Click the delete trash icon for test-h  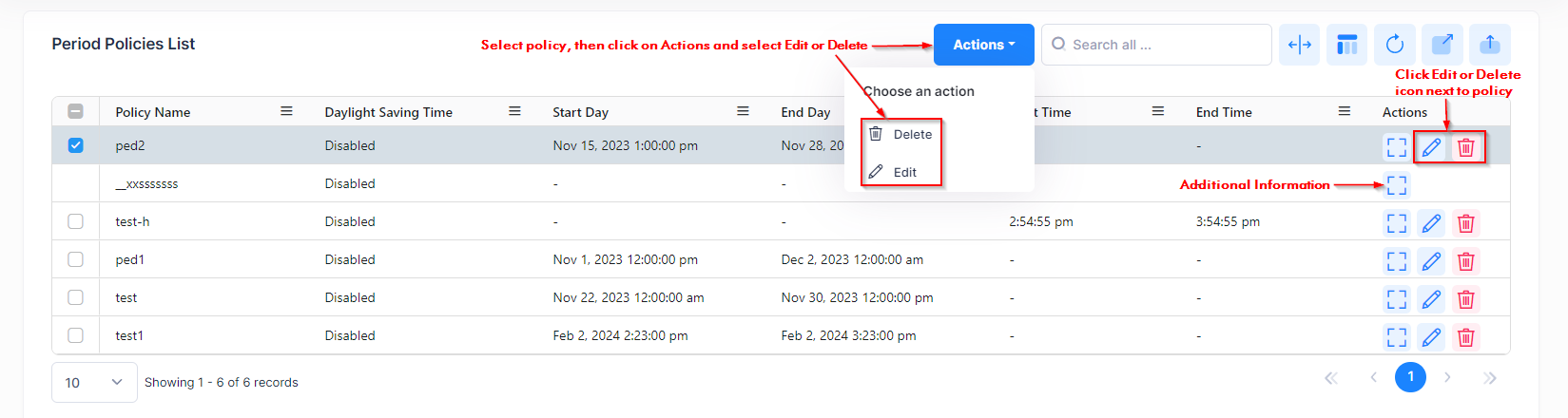[x=1465, y=223]
